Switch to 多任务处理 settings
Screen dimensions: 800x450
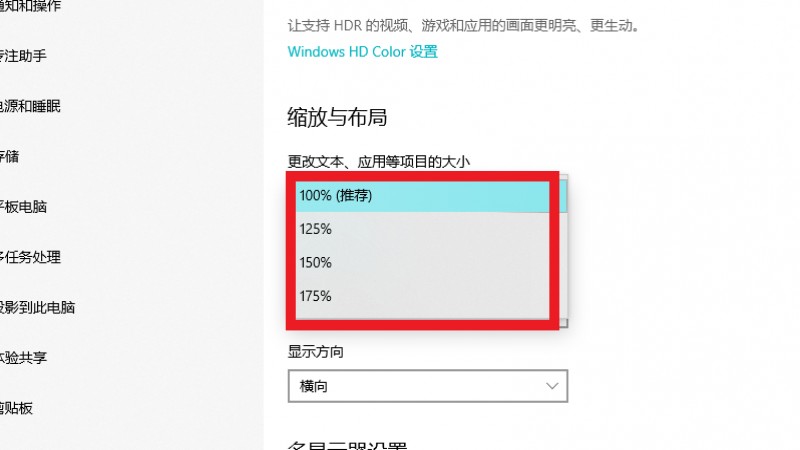coord(30,257)
